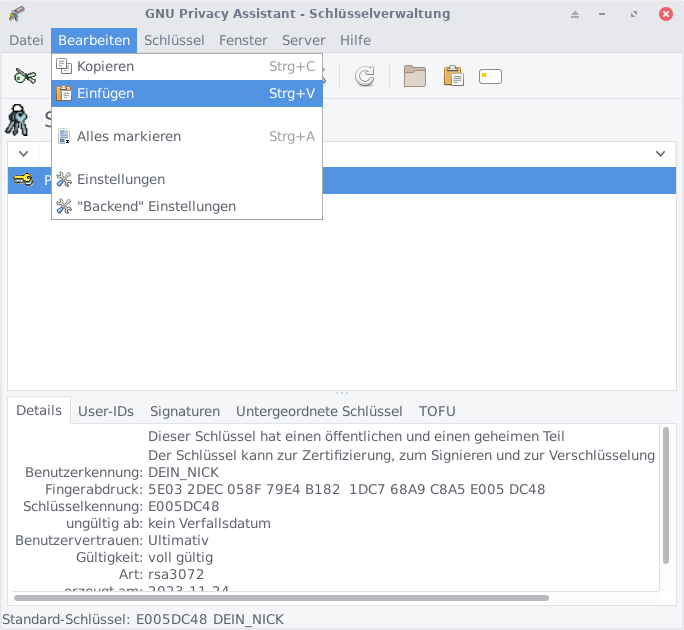684x630 pixels.
Task: Click the keyring icon beside the heading
Action: click(x=19, y=120)
